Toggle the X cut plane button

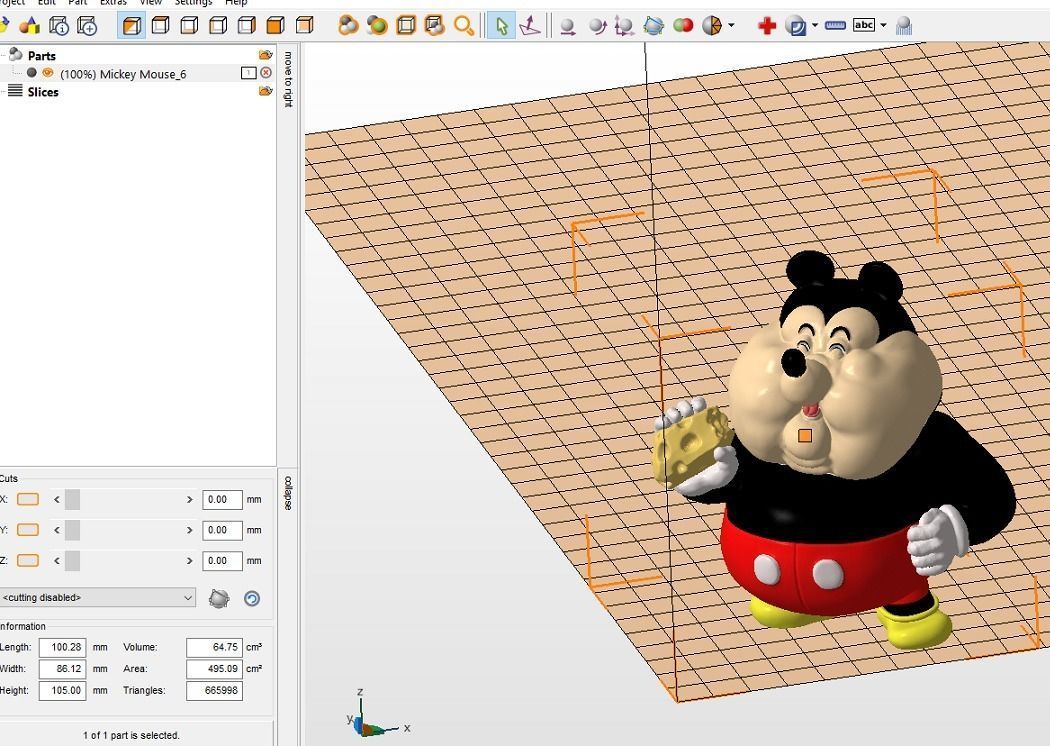(x=27, y=499)
